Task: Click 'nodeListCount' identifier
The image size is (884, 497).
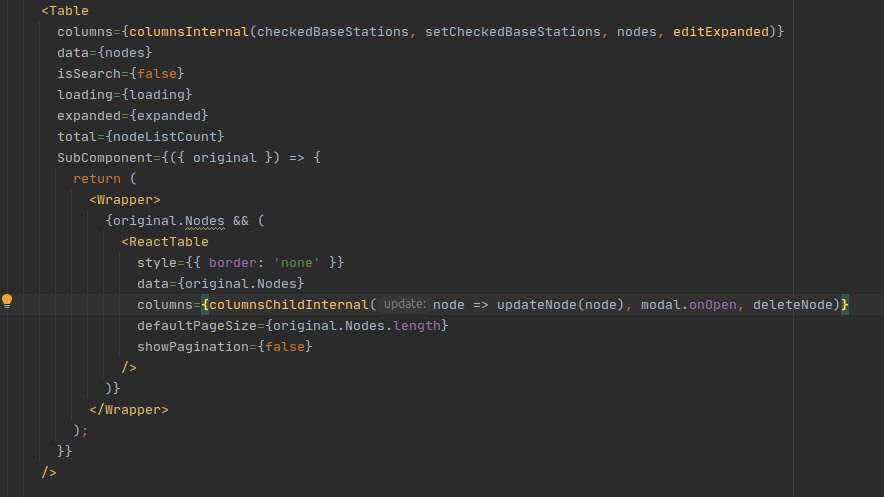Action: pyautogui.click(x=165, y=136)
